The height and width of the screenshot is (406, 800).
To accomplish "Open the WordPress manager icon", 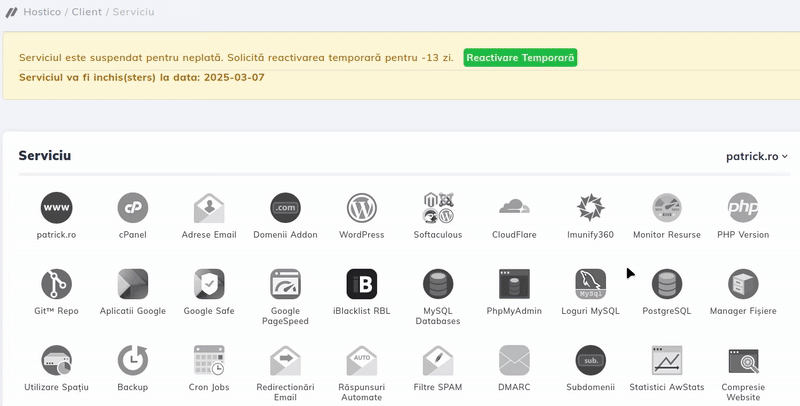I will pos(362,208).
